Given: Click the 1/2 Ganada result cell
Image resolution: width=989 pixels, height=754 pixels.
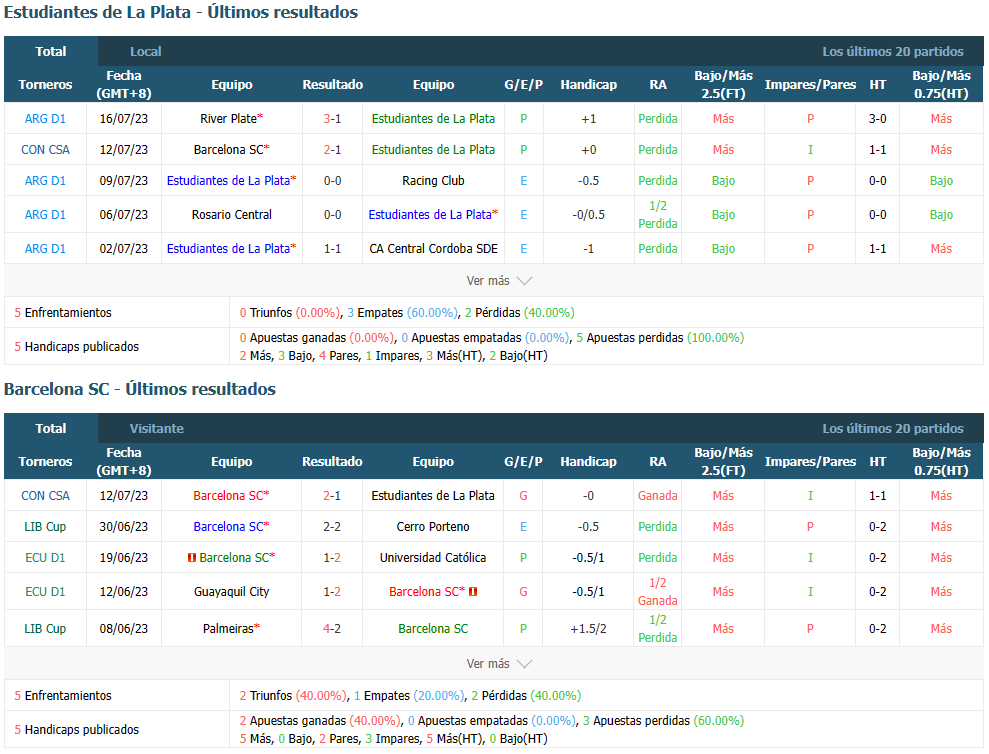Looking at the screenshot, I should [658, 592].
